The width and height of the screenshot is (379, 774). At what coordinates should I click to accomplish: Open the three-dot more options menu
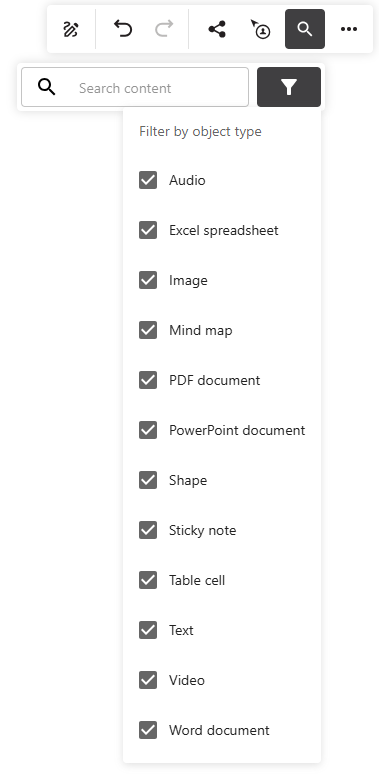pos(349,29)
